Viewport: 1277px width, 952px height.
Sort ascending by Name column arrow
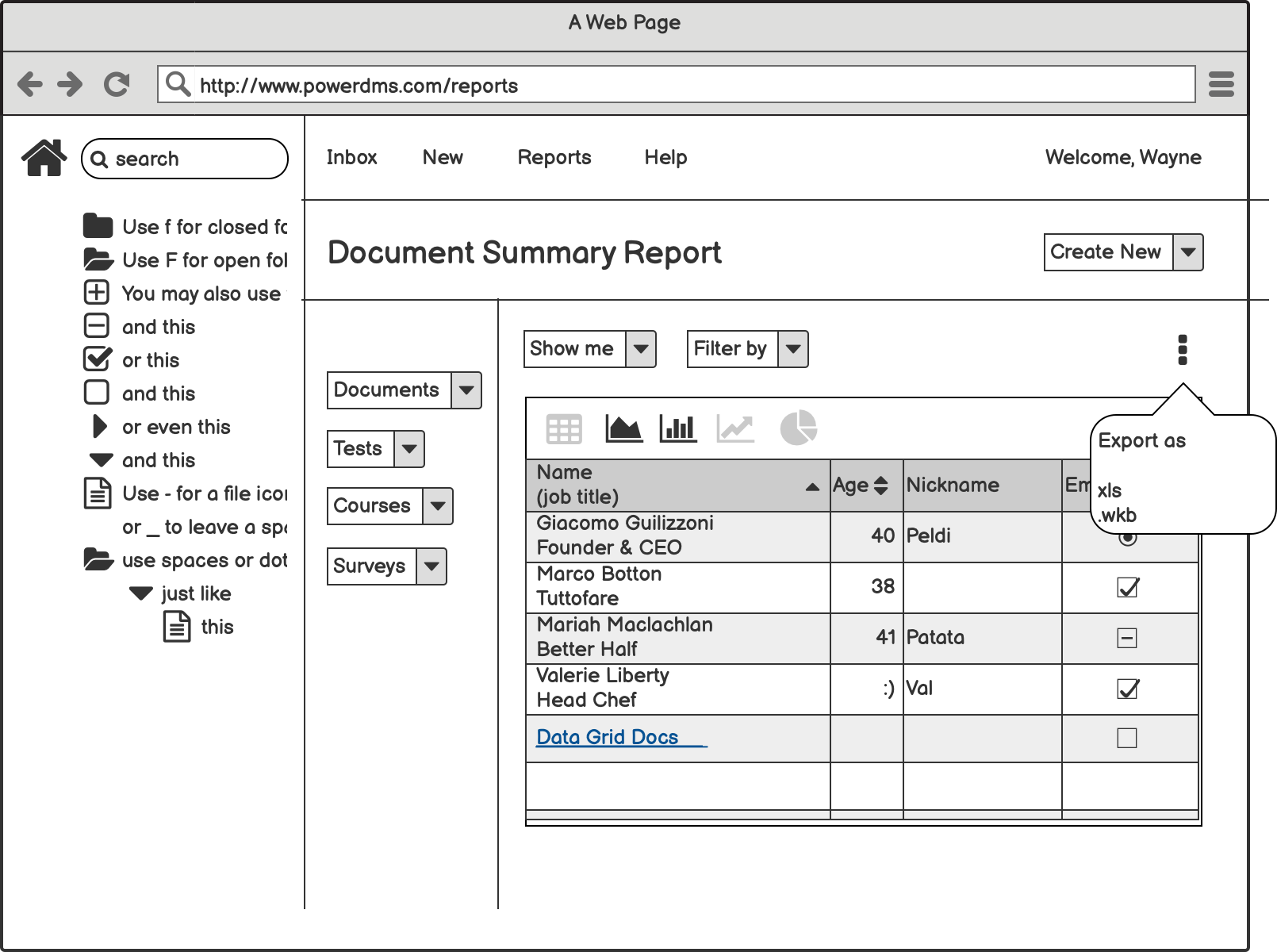[812, 487]
